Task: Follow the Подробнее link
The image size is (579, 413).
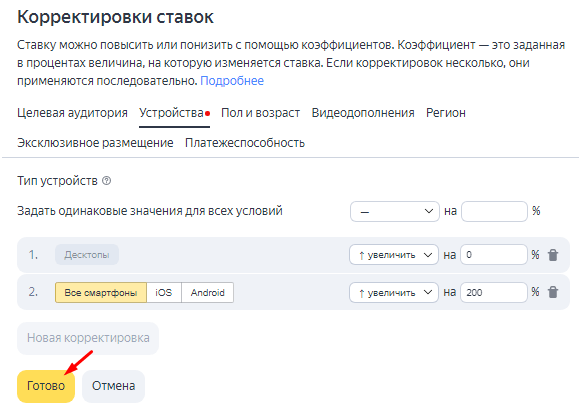Action: (x=232, y=81)
